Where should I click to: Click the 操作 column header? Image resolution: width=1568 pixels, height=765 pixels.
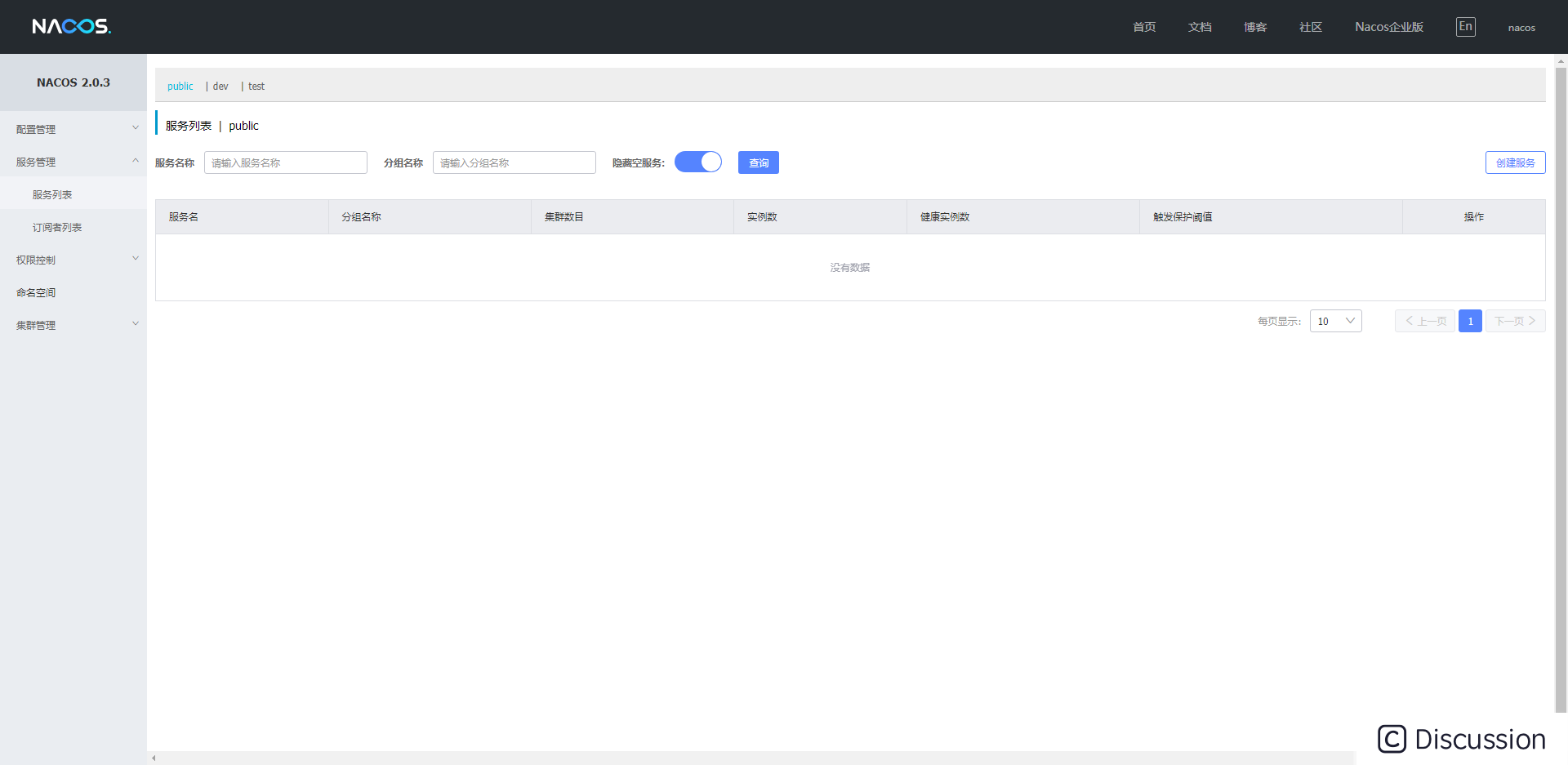click(x=1474, y=216)
